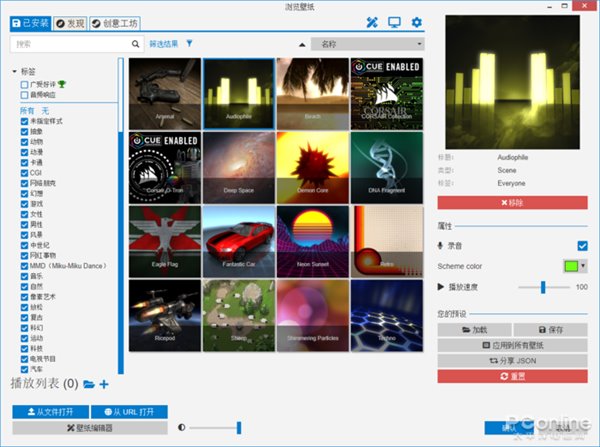Image resolution: width=600 pixels, height=447 pixels.
Task: Toggle the 录音 audio recording checkbox
Action: (x=582, y=245)
